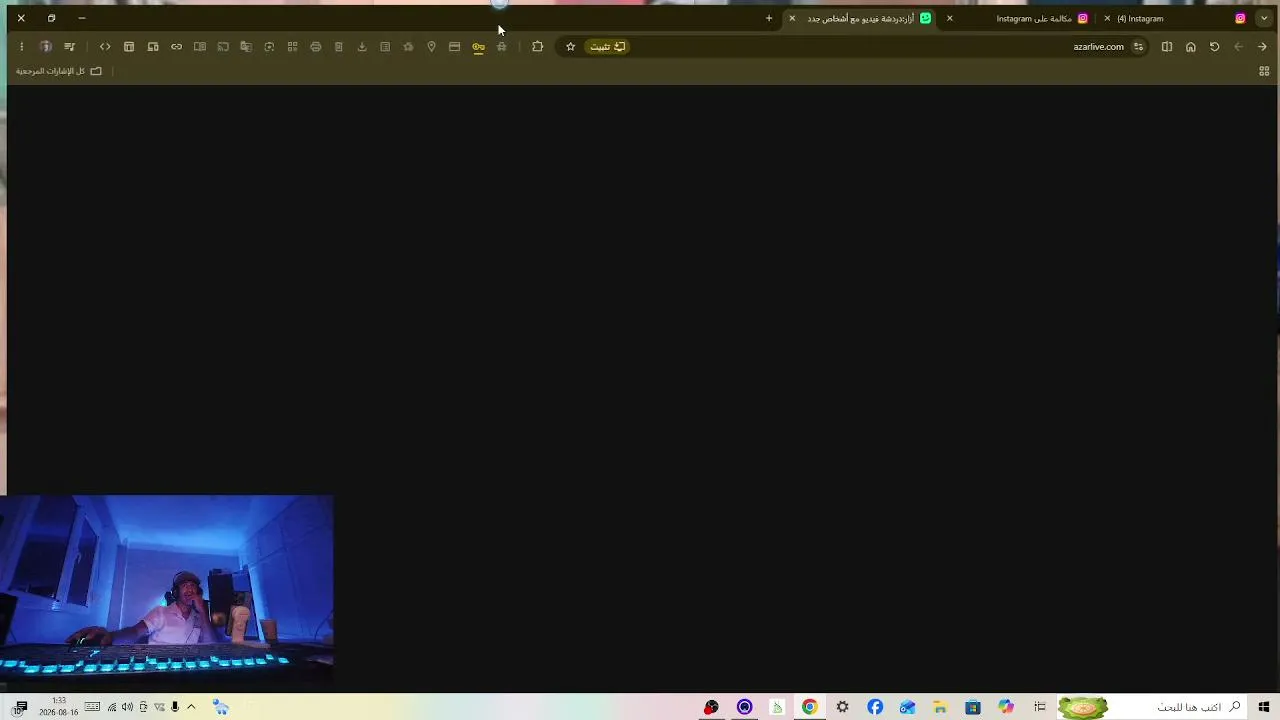Click the Cast screen icon

(x=223, y=47)
